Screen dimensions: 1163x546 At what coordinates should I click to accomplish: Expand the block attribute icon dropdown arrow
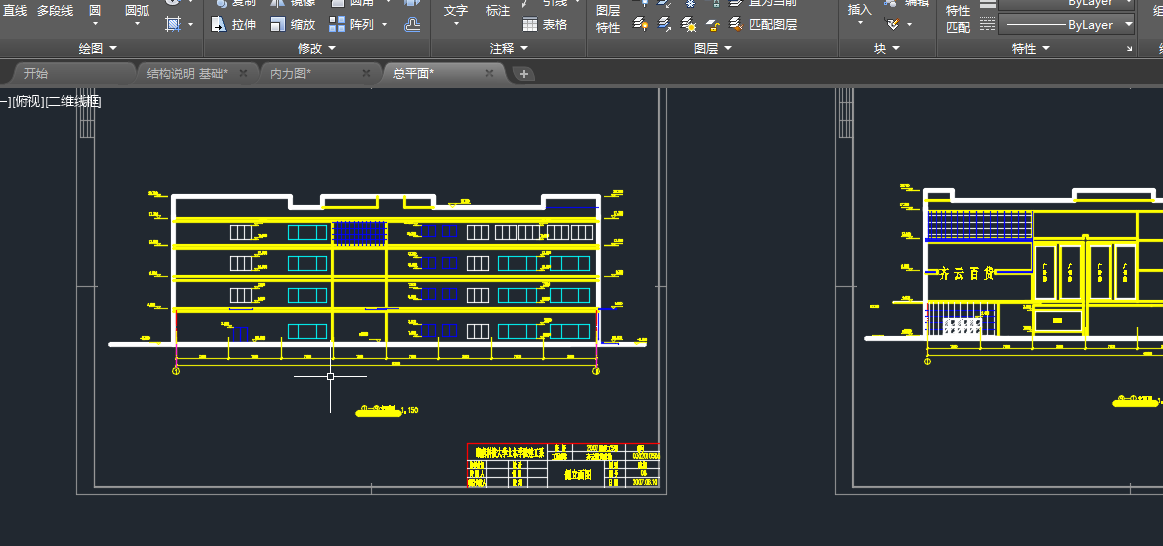click(909, 24)
